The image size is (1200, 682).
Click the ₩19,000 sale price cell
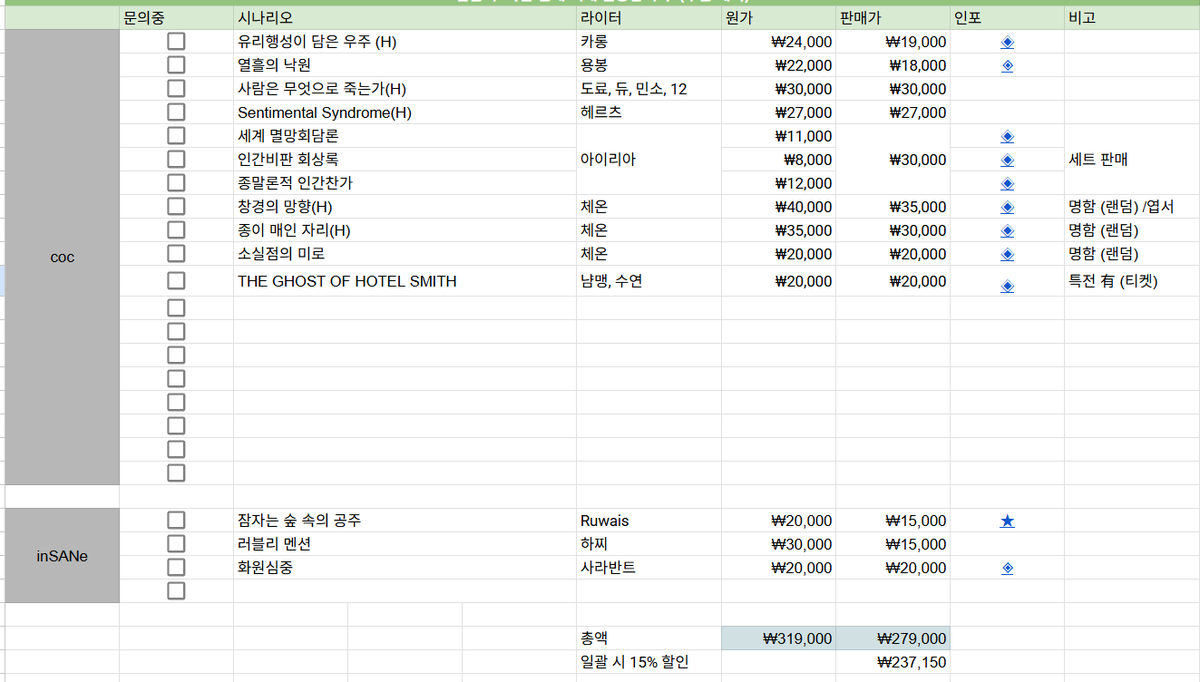coord(893,42)
